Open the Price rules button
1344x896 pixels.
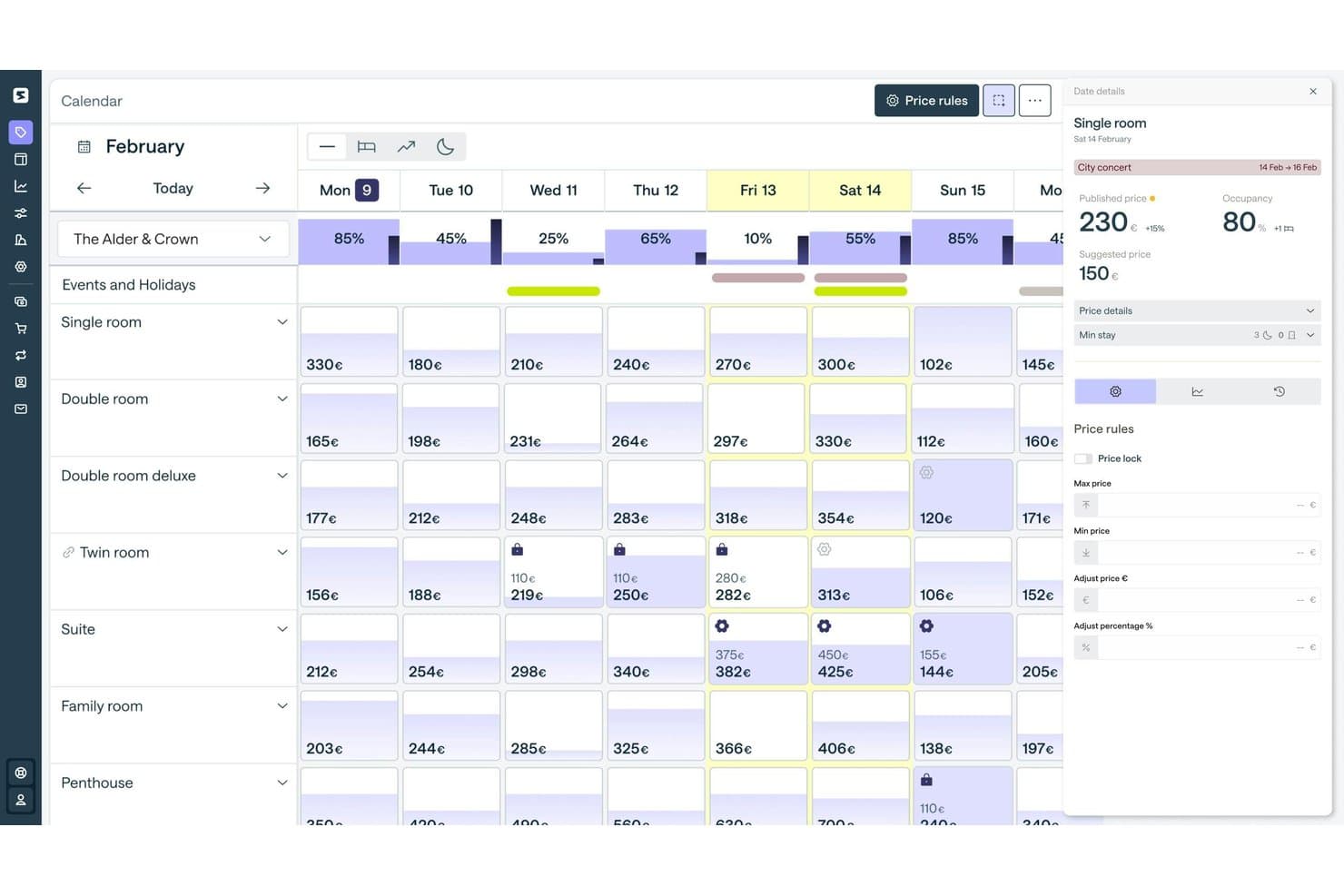pyautogui.click(x=926, y=101)
